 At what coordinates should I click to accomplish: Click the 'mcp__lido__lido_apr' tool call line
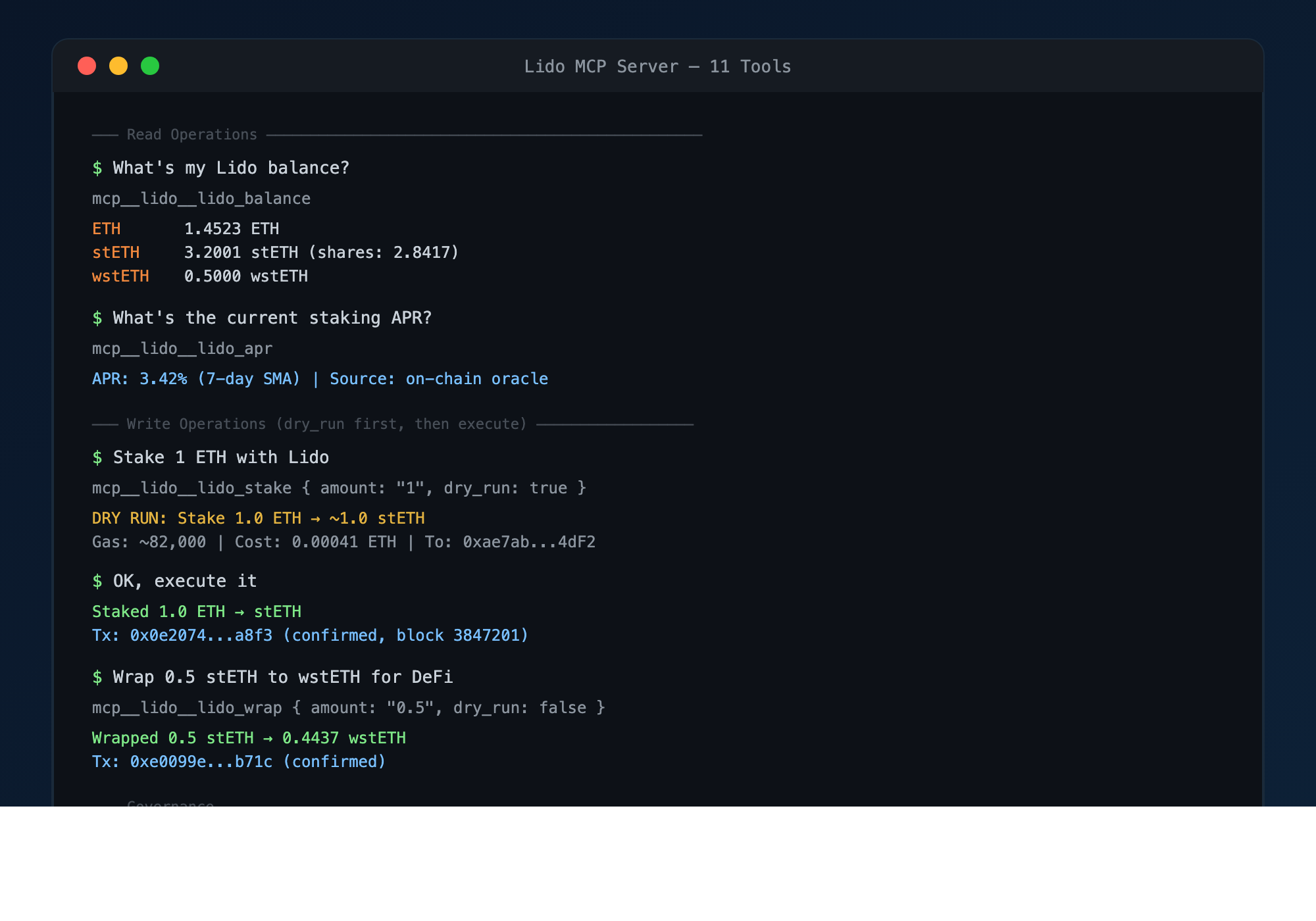coord(182,349)
